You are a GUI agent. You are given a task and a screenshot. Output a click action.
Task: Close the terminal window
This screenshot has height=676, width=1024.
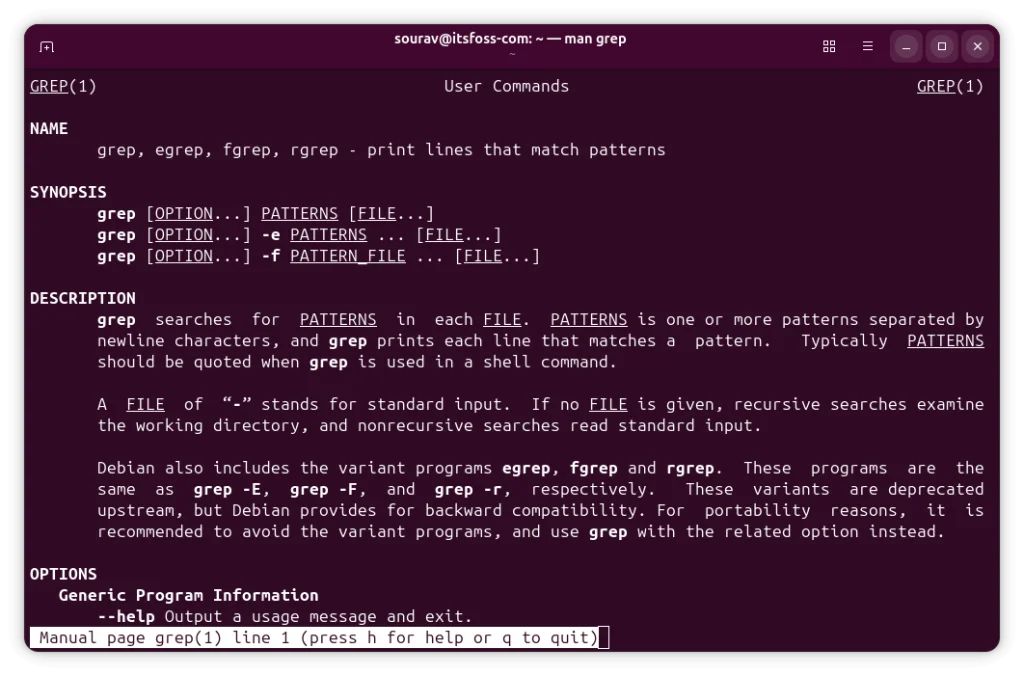coord(977,46)
